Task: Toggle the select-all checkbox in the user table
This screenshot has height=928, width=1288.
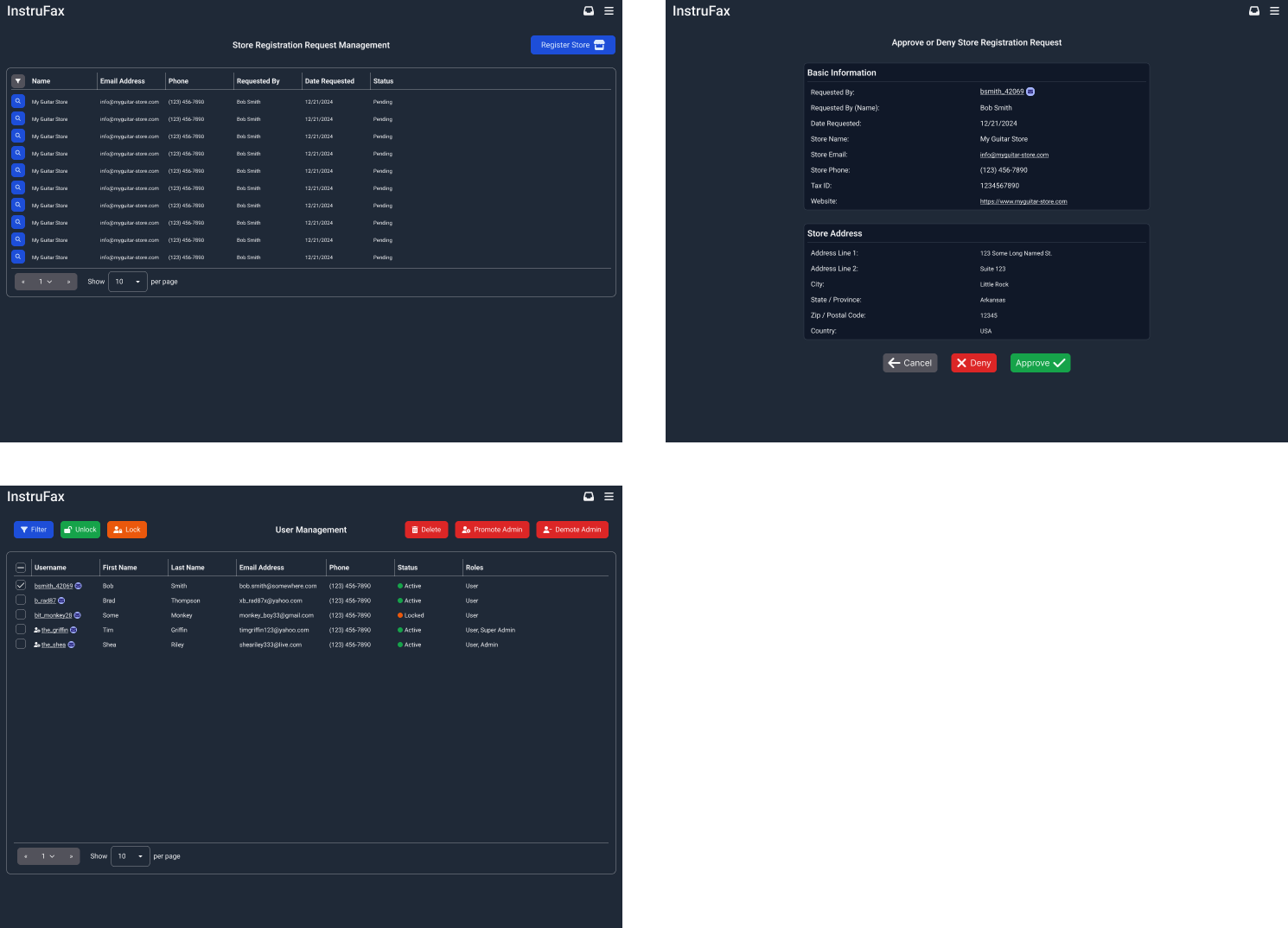Action: [x=20, y=567]
